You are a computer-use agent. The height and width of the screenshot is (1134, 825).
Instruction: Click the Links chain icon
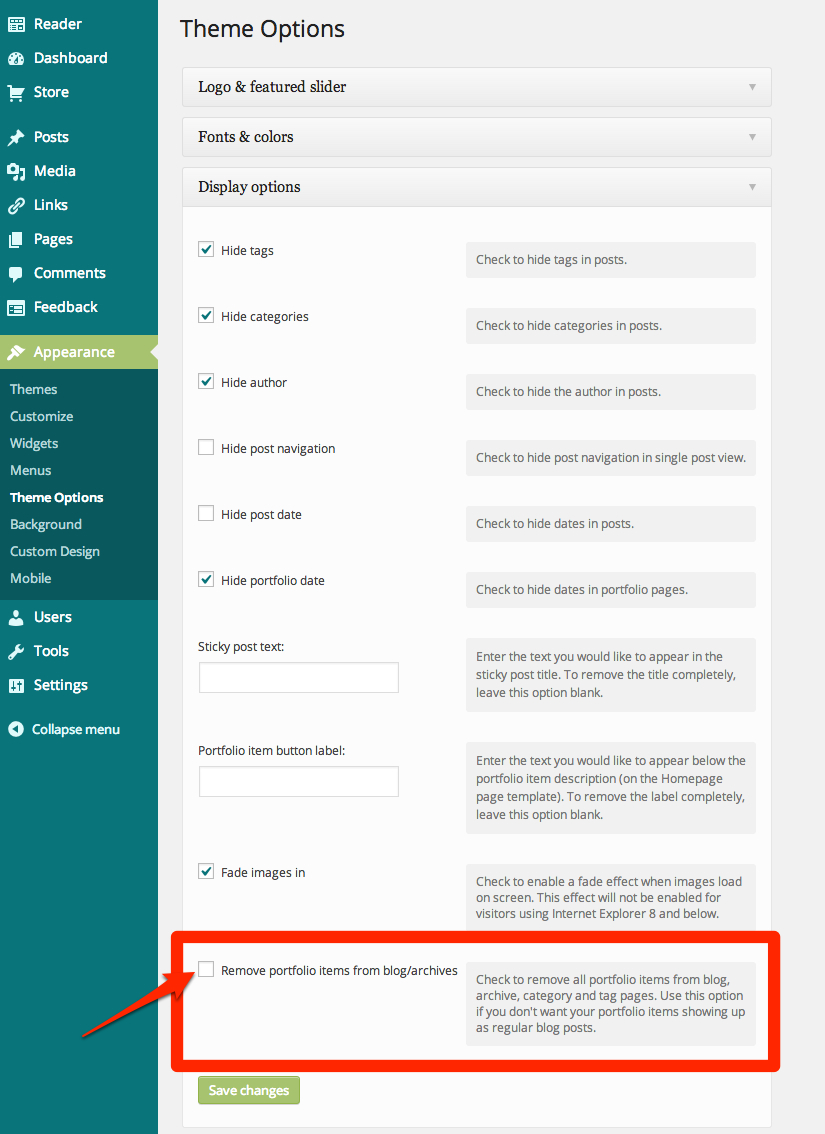coord(16,205)
